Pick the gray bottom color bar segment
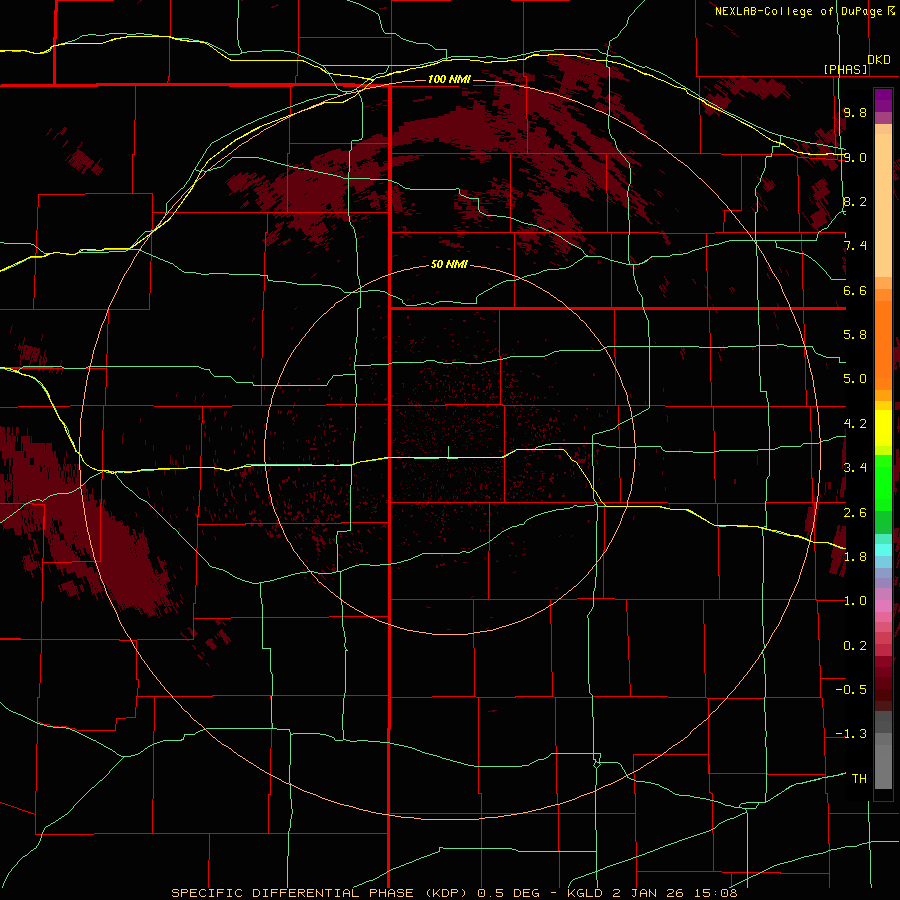The width and height of the screenshot is (900, 900). coord(883,767)
